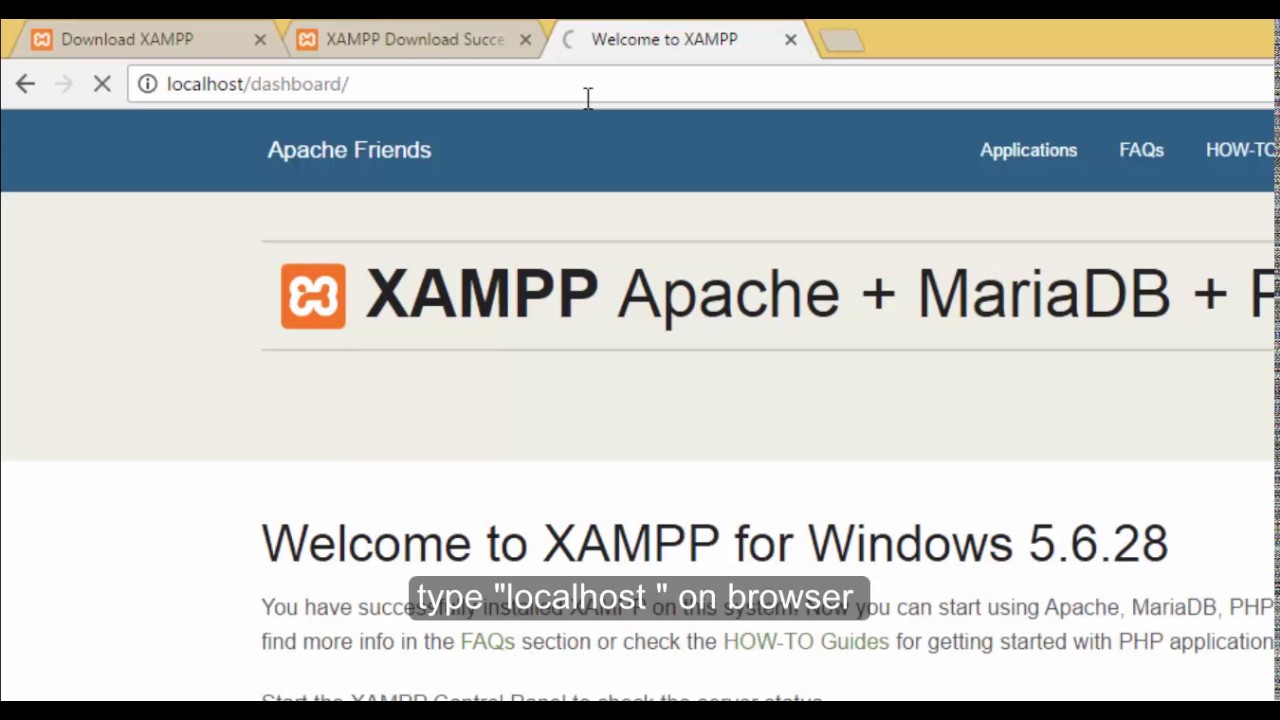
Task: Stop loading the page
Action: pos(102,84)
